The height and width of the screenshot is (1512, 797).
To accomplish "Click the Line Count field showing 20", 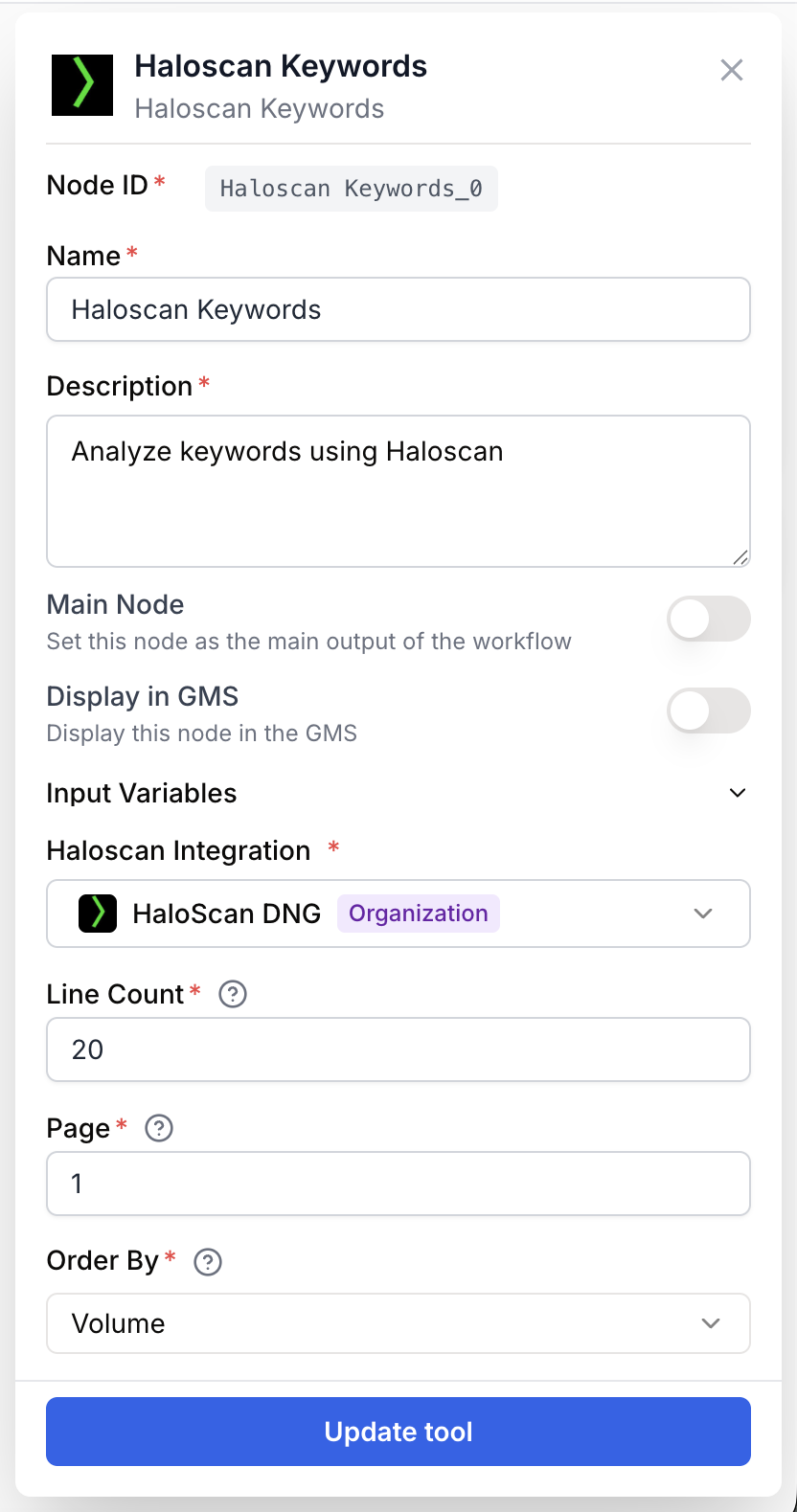I will click(398, 1049).
